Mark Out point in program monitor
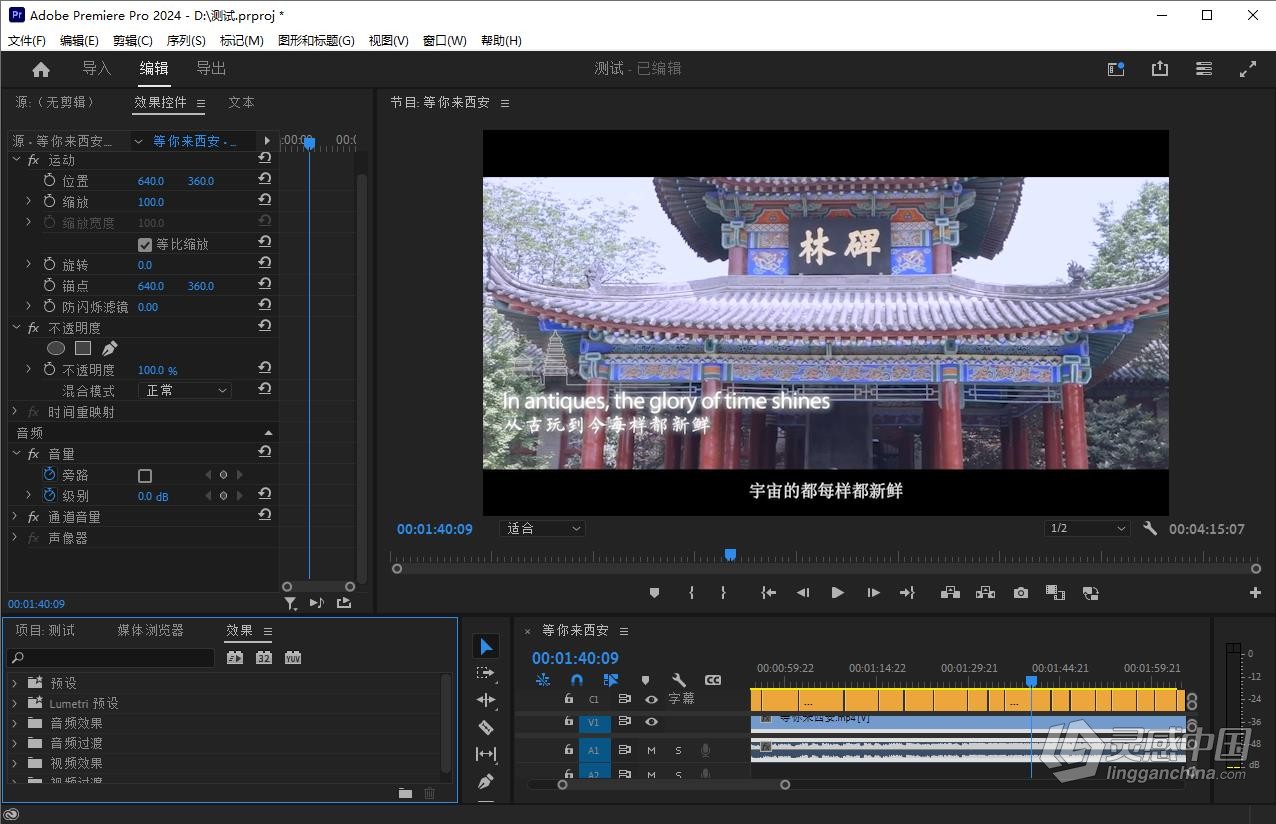The width and height of the screenshot is (1276, 824). [723, 593]
